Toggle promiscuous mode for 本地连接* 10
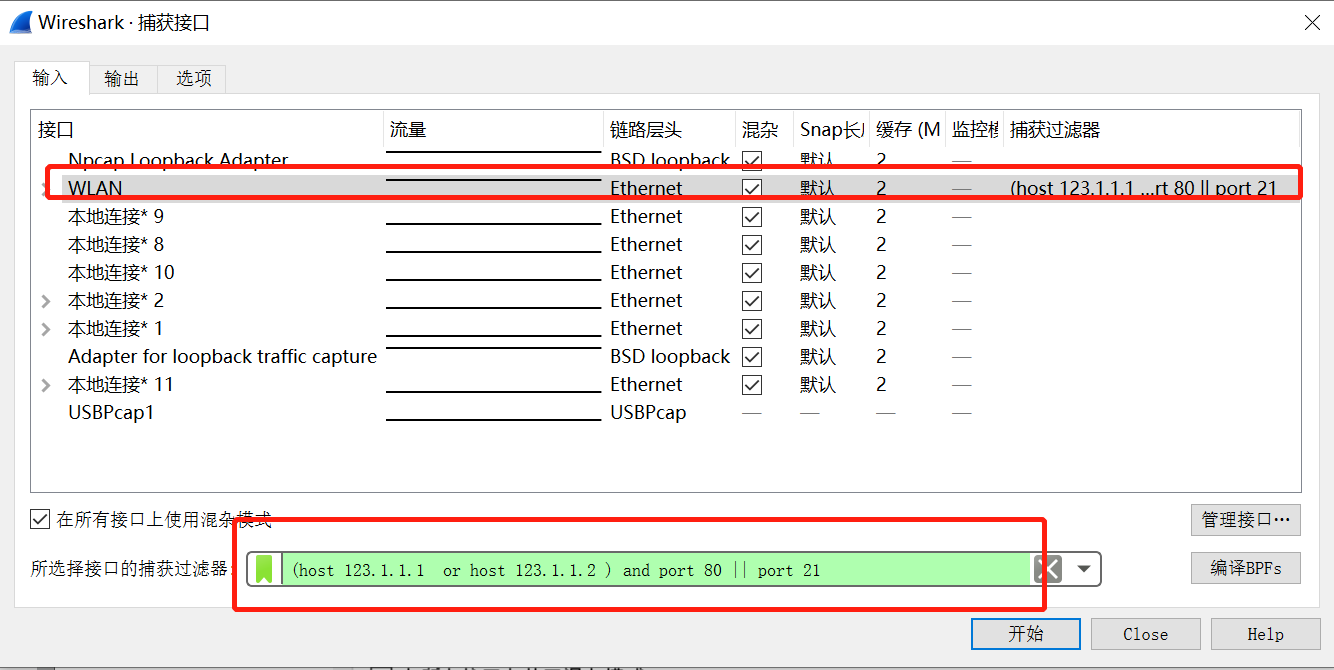 pyautogui.click(x=752, y=272)
